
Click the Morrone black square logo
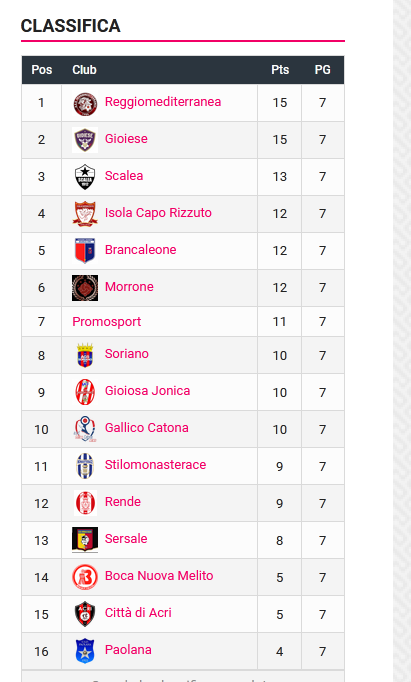click(85, 288)
